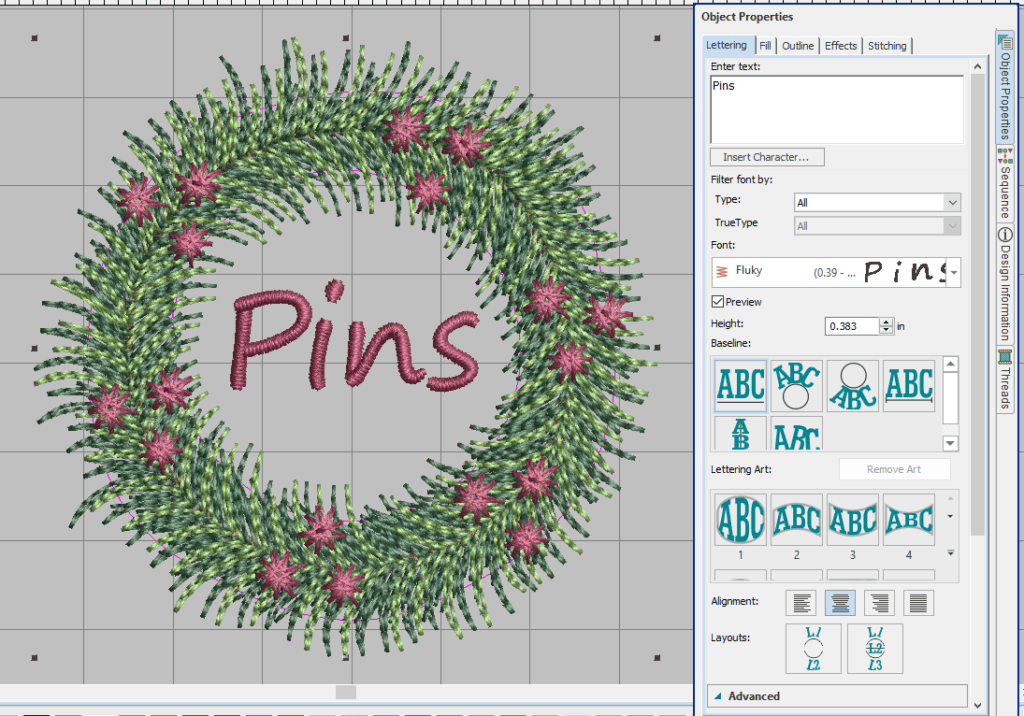
Task: Open the Font selection dropdown
Action: click(954, 271)
